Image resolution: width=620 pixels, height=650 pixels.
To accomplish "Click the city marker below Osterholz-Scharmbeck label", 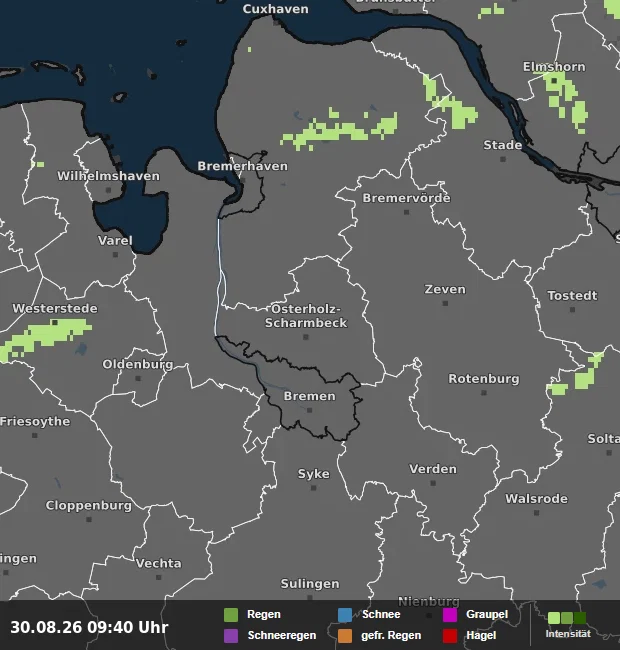I will [x=306, y=337].
